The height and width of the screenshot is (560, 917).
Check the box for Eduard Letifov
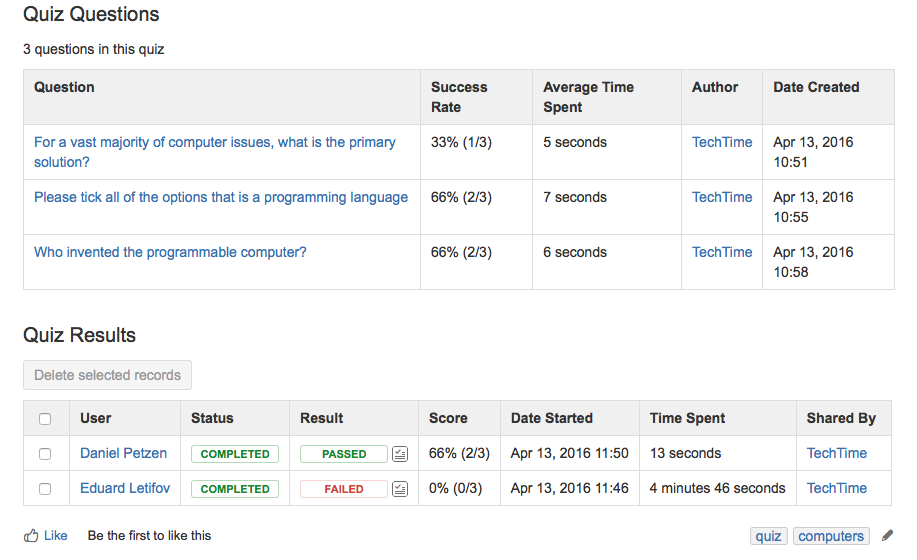coord(44,489)
